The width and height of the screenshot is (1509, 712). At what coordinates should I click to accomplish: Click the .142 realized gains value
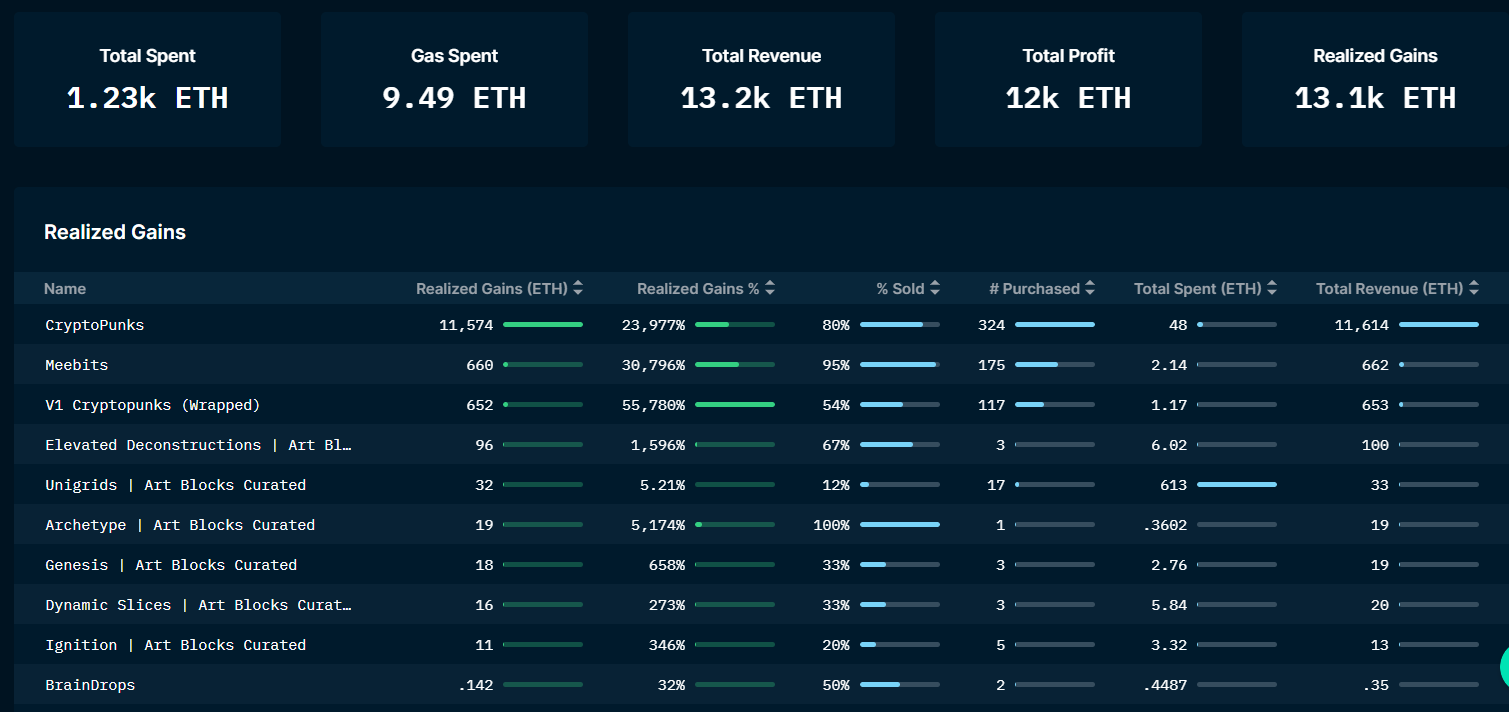pos(476,685)
